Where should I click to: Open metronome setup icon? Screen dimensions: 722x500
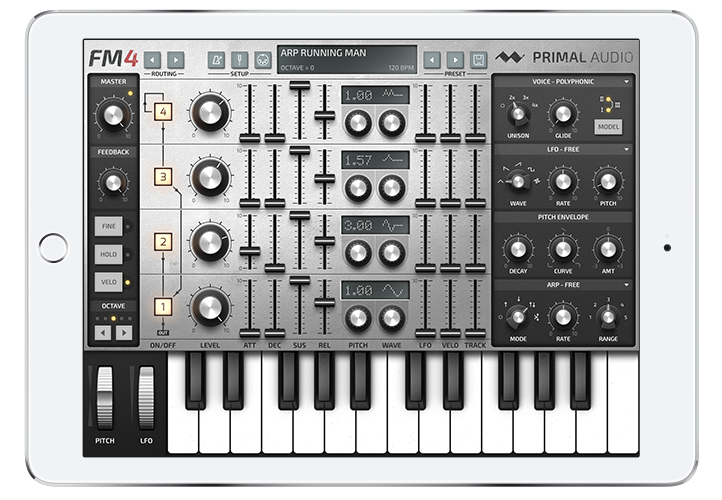point(216,60)
